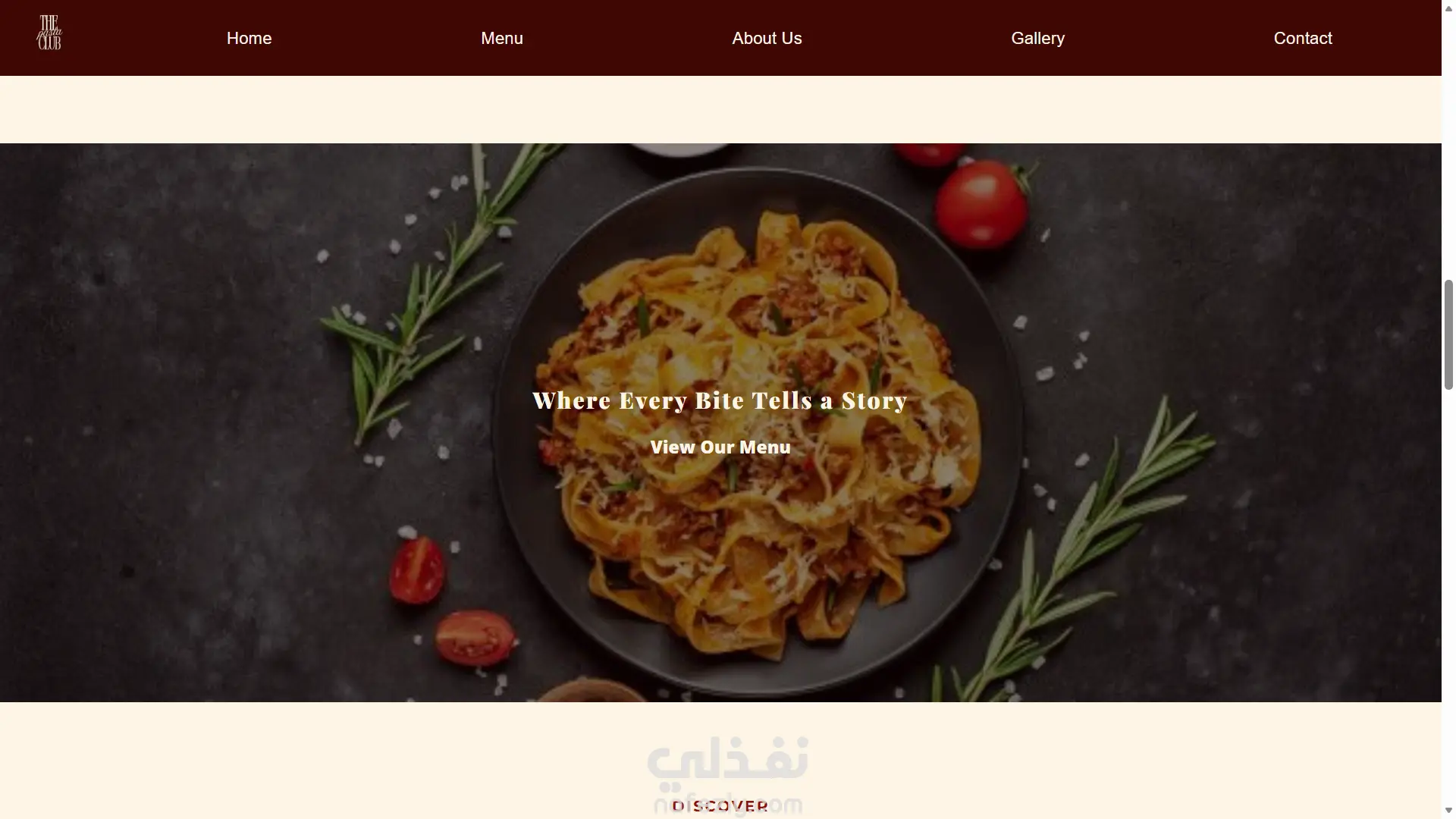Click the scrollbar up arrow

click(1448, 6)
